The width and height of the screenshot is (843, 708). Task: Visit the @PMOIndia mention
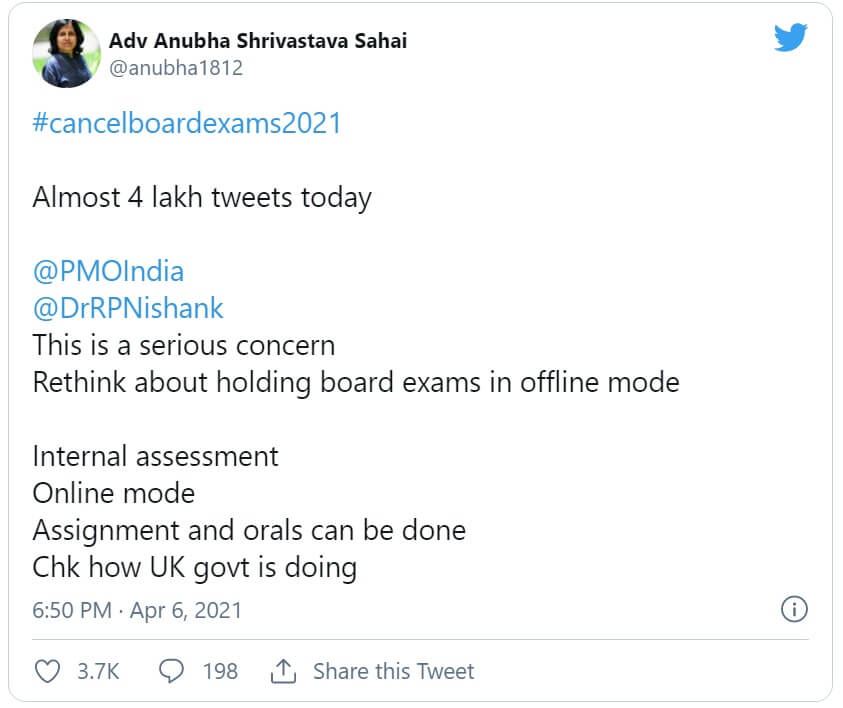pyautogui.click(x=108, y=271)
